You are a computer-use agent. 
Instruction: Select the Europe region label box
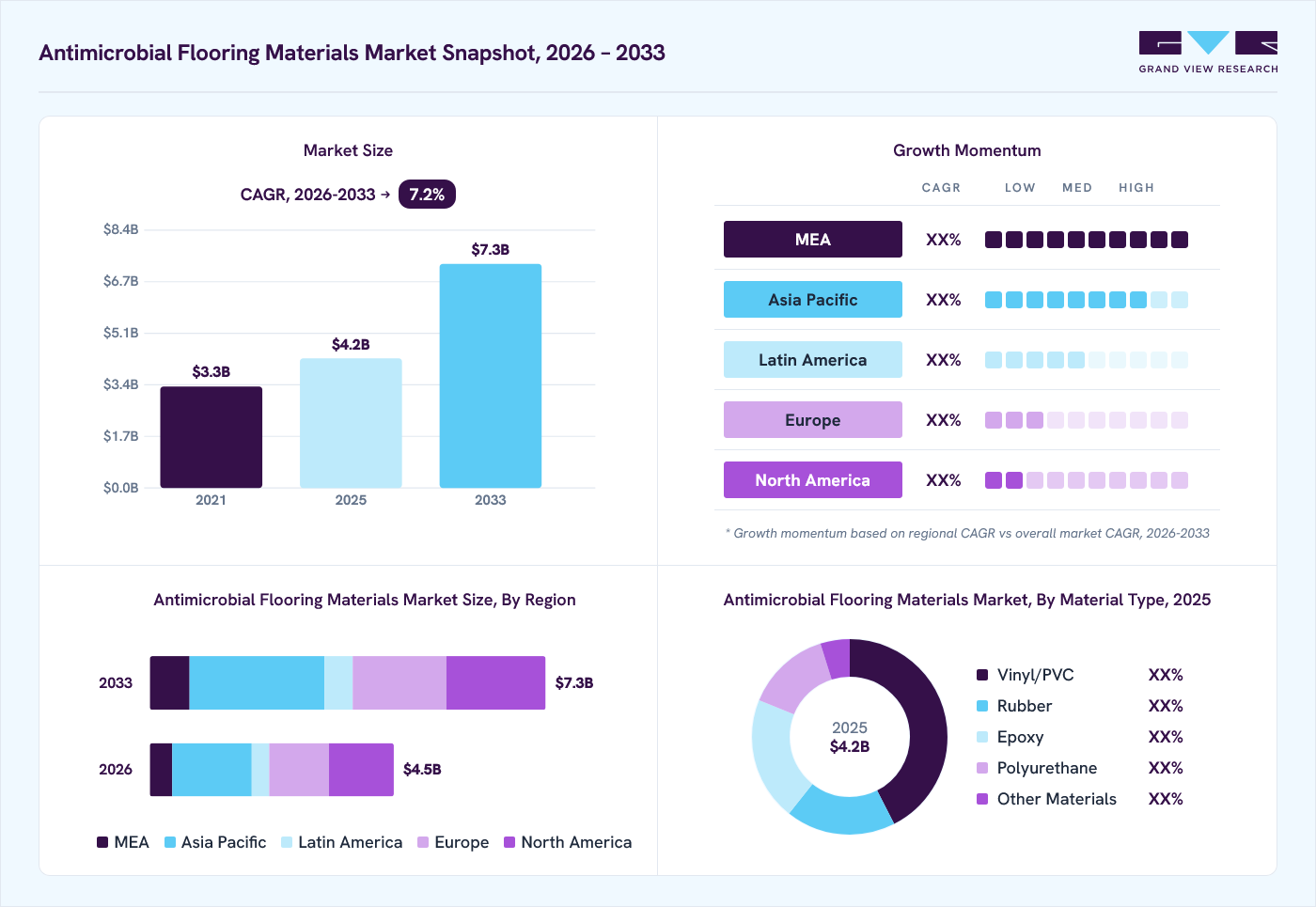pos(813,420)
